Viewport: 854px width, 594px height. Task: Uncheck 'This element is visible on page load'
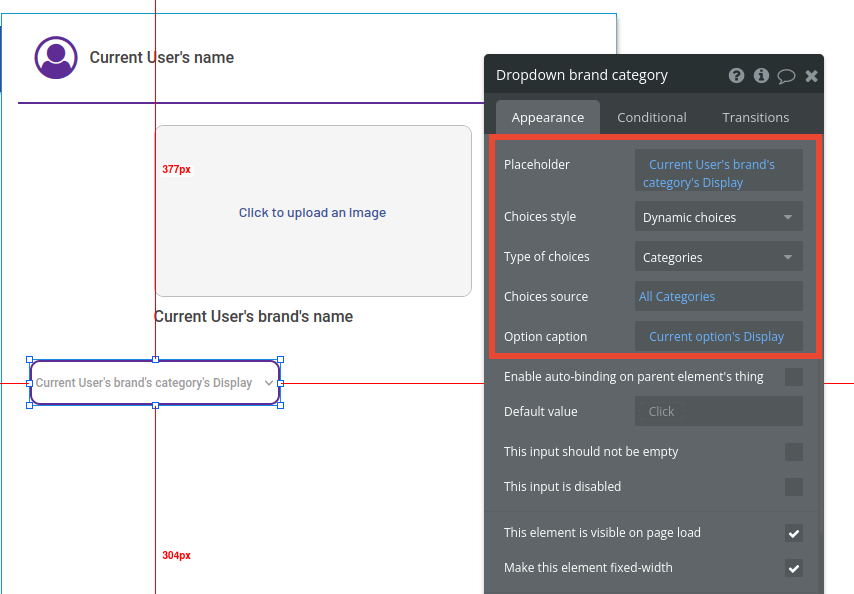794,533
